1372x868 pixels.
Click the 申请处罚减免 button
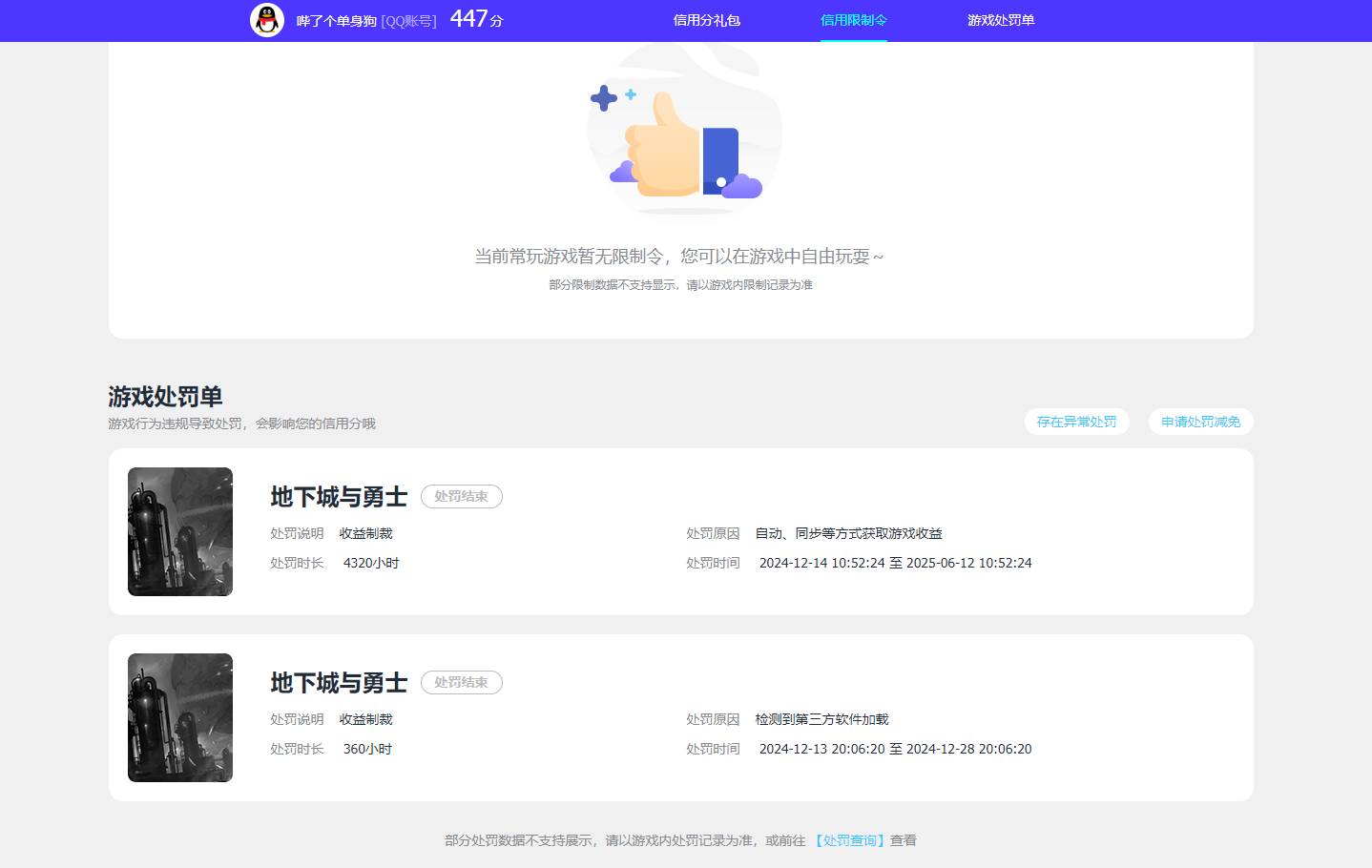pos(1199,421)
